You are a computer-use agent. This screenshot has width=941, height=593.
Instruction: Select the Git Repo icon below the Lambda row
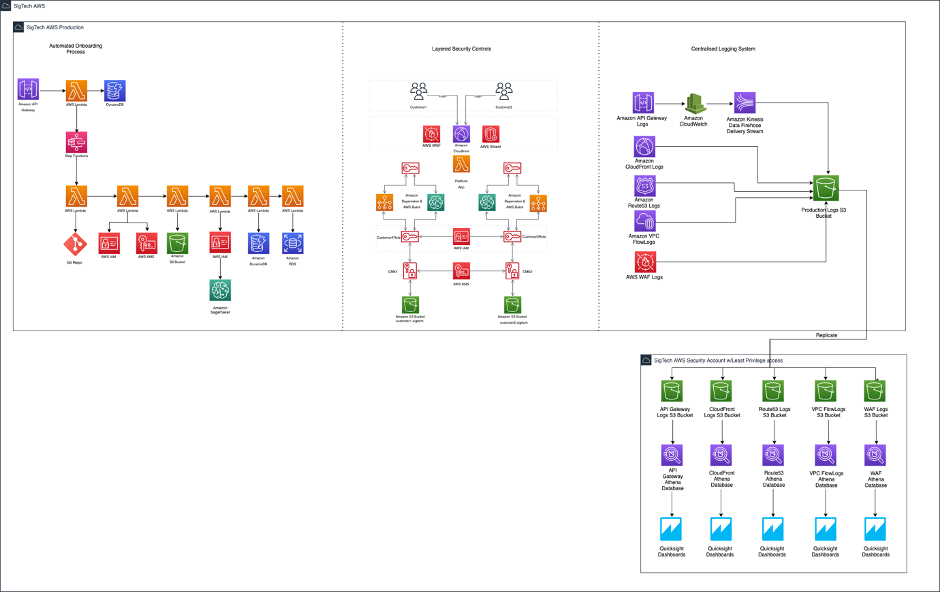pyautogui.click(x=76, y=245)
